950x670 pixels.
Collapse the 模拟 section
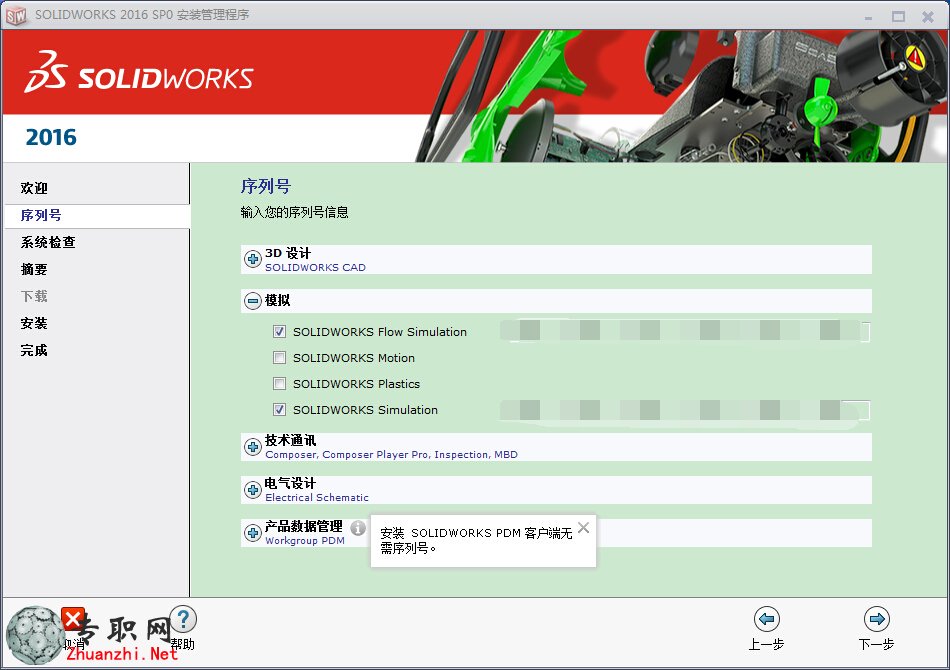(x=253, y=300)
